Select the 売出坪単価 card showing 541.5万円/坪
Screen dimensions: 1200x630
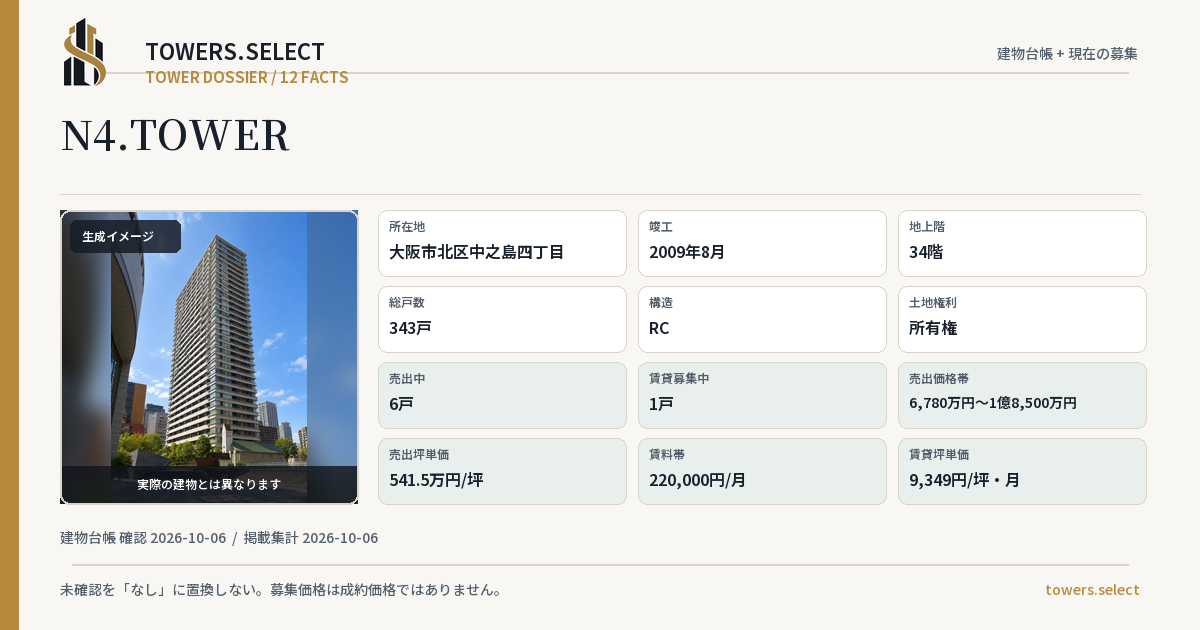click(502, 471)
